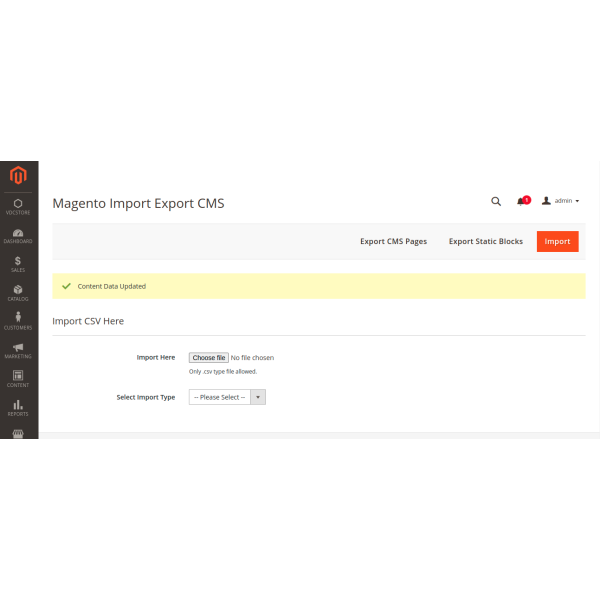Open the Catalog menu
600x600 pixels.
[x=18, y=293]
